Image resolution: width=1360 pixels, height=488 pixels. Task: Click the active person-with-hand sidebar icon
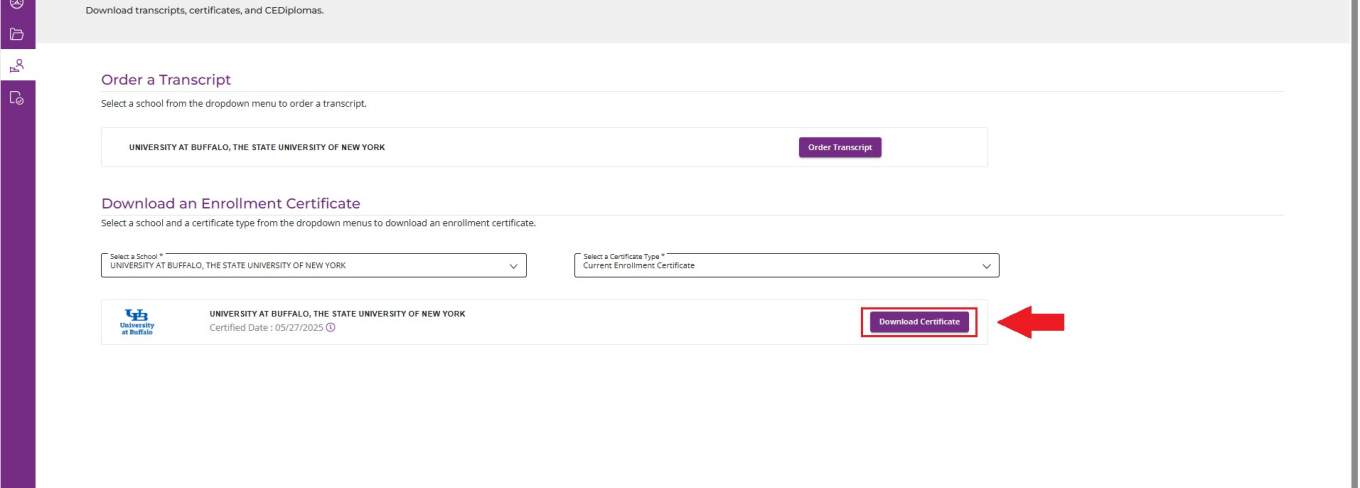point(16,66)
